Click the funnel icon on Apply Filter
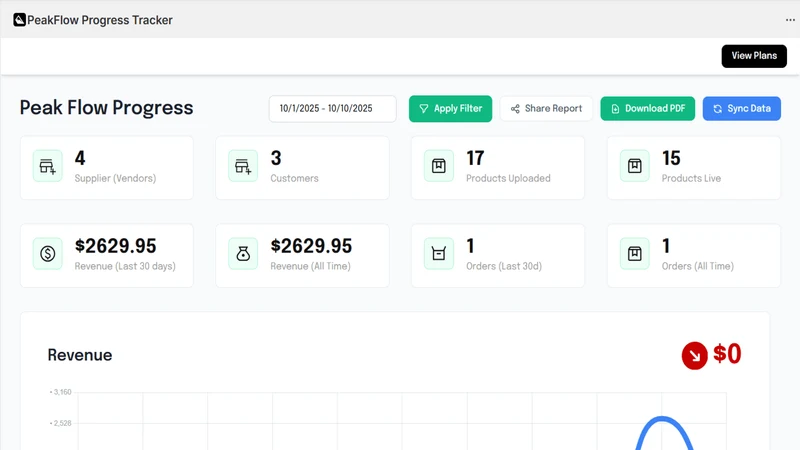 [x=423, y=109]
